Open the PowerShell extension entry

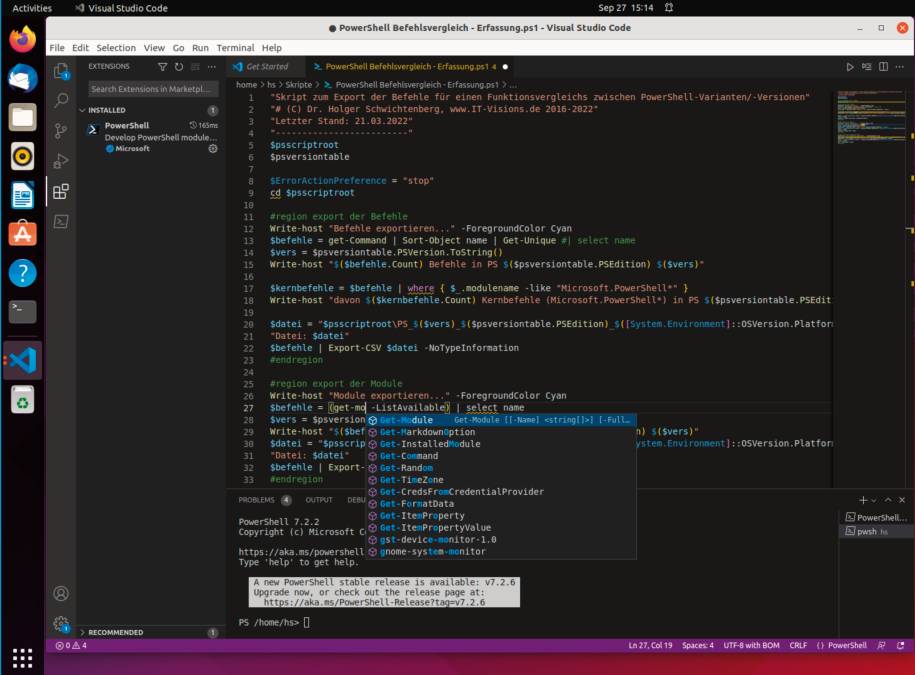tap(152, 137)
